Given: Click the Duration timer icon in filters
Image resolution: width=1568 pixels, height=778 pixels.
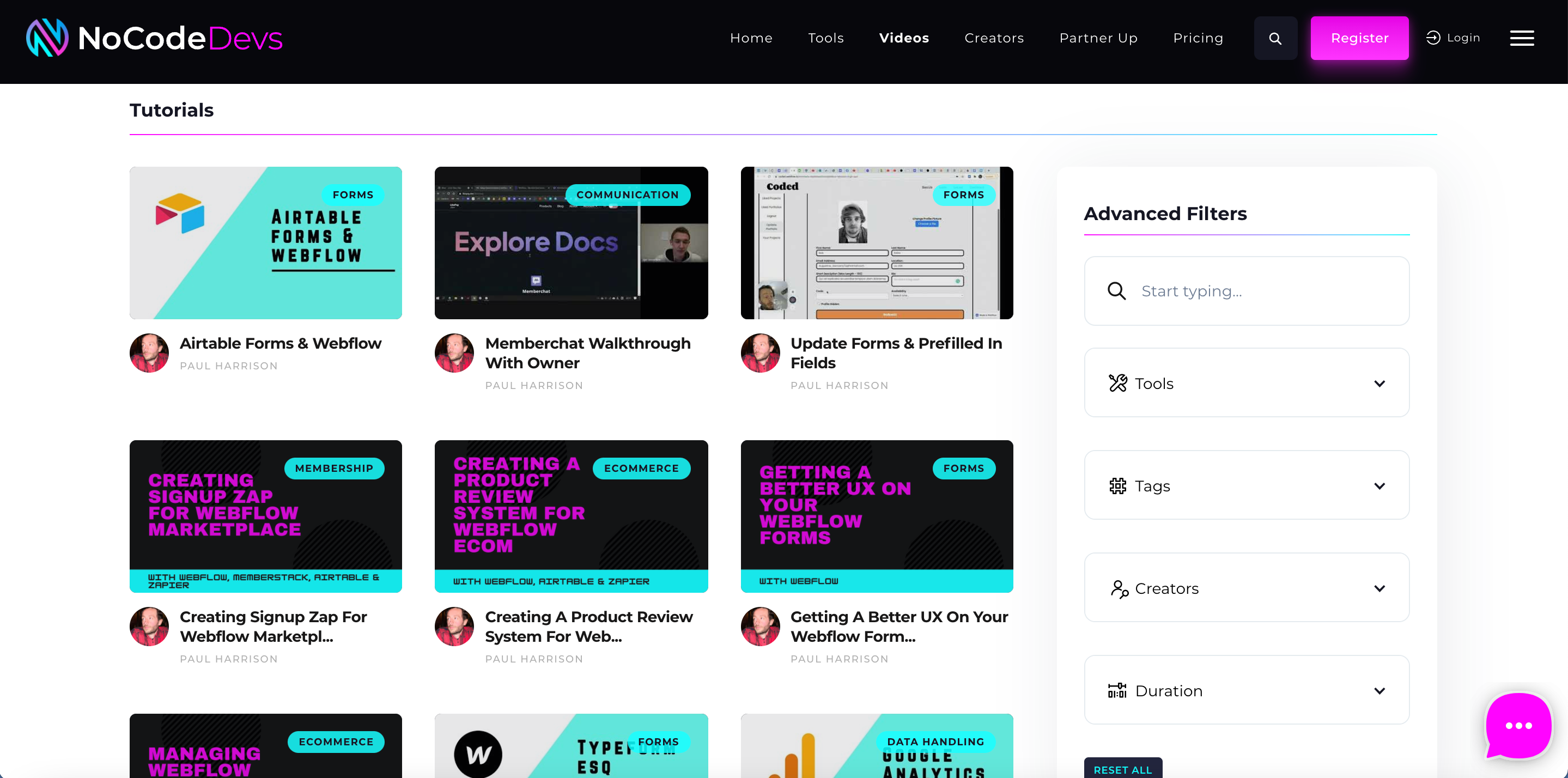Looking at the screenshot, I should click(1117, 690).
